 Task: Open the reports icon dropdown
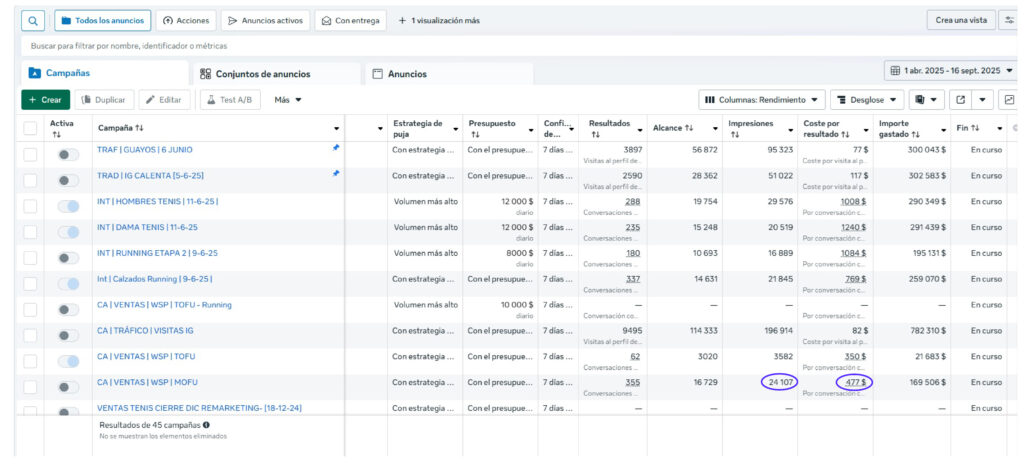[929, 100]
